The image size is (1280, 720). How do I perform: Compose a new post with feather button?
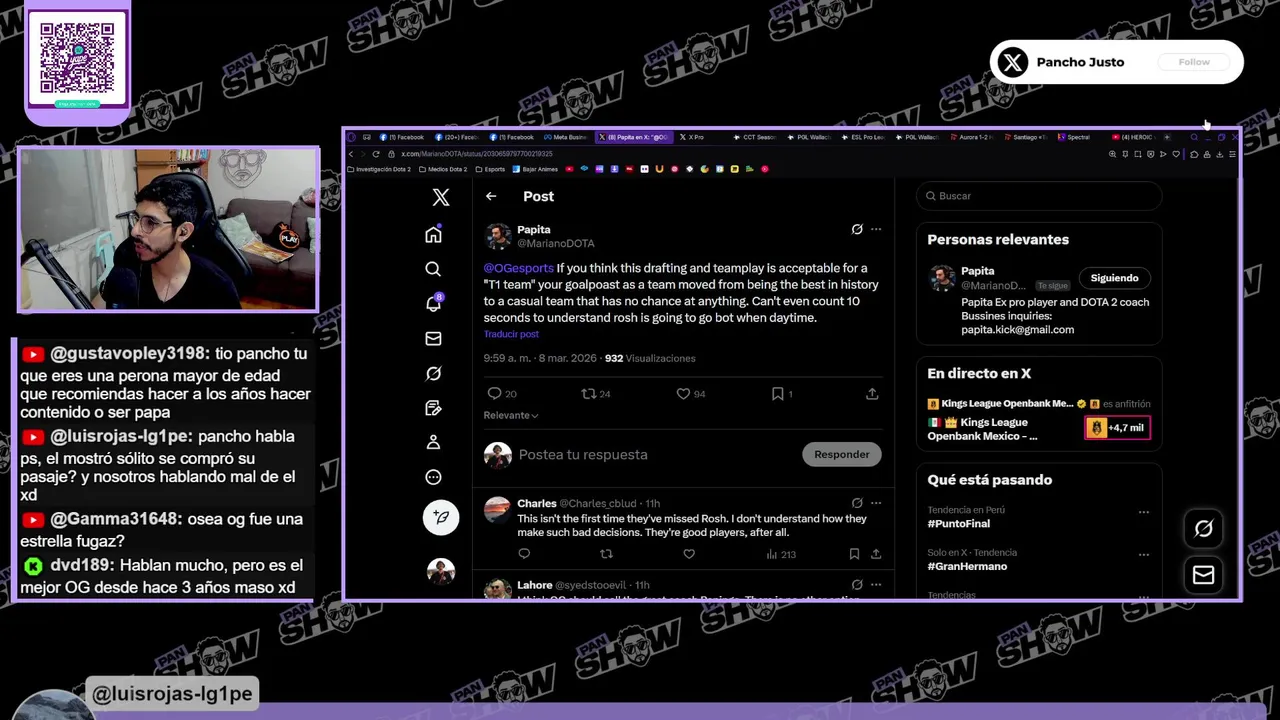click(441, 517)
